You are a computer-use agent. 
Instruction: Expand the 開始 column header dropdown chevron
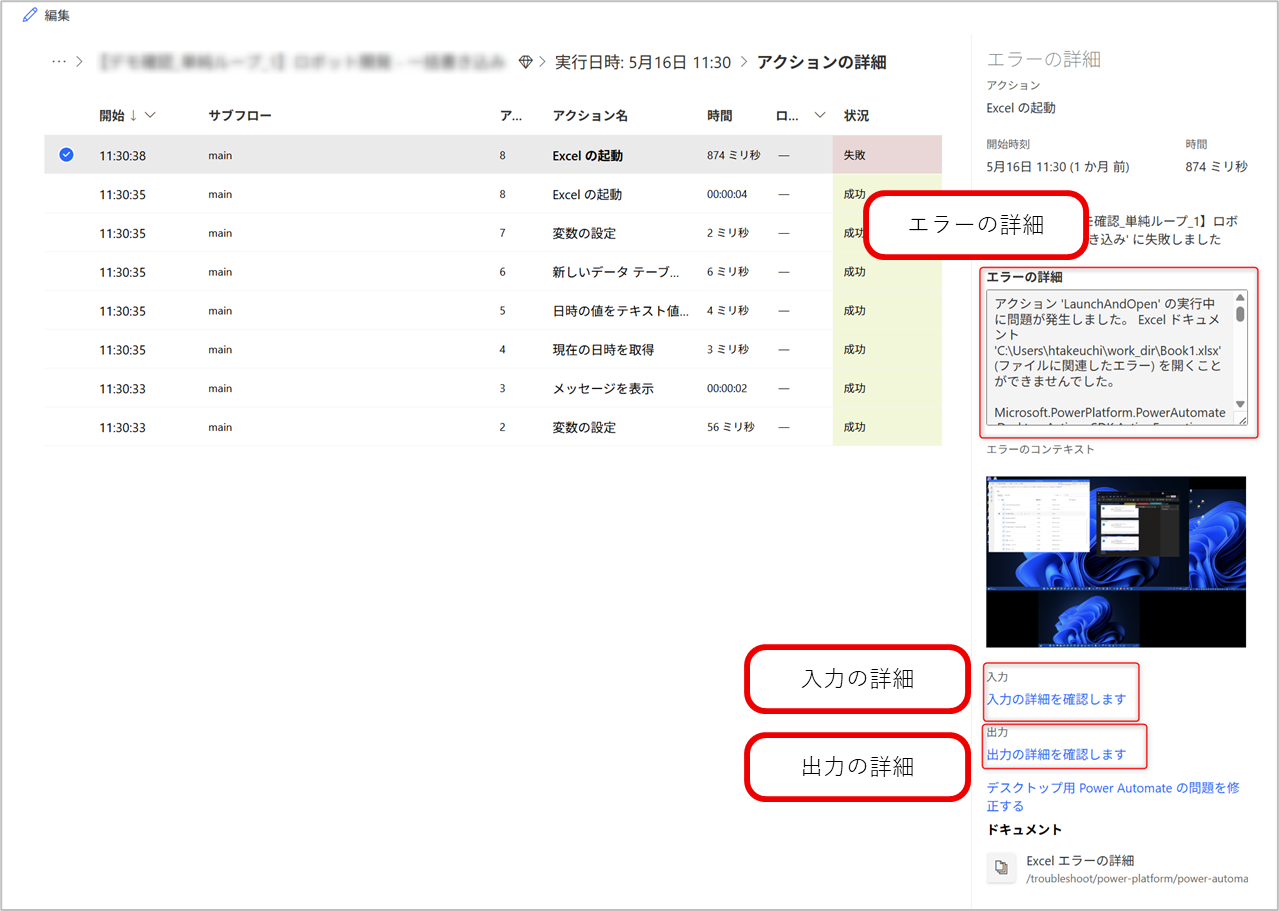150,115
